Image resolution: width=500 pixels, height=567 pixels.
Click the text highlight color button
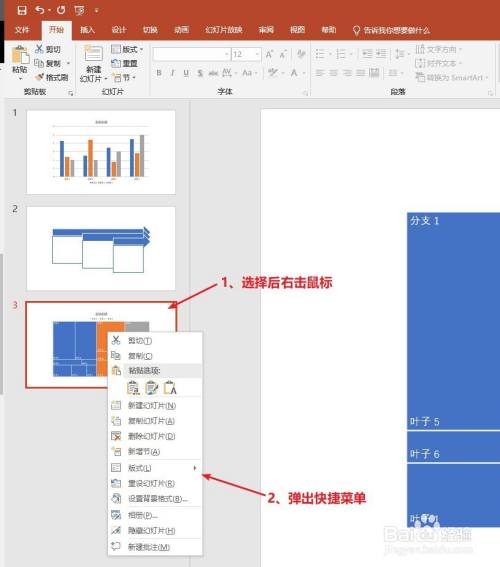pos(273,73)
